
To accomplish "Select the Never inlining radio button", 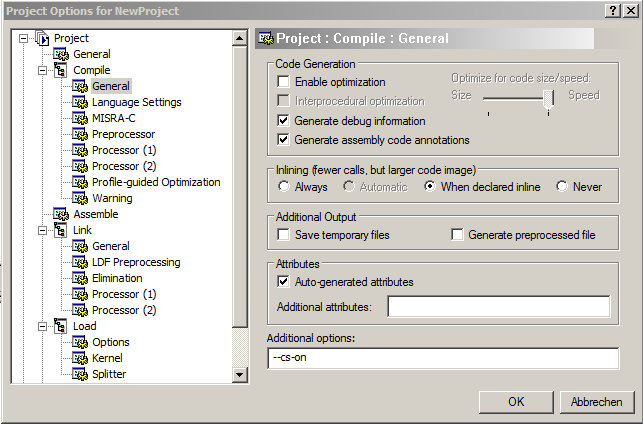I will [562, 187].
